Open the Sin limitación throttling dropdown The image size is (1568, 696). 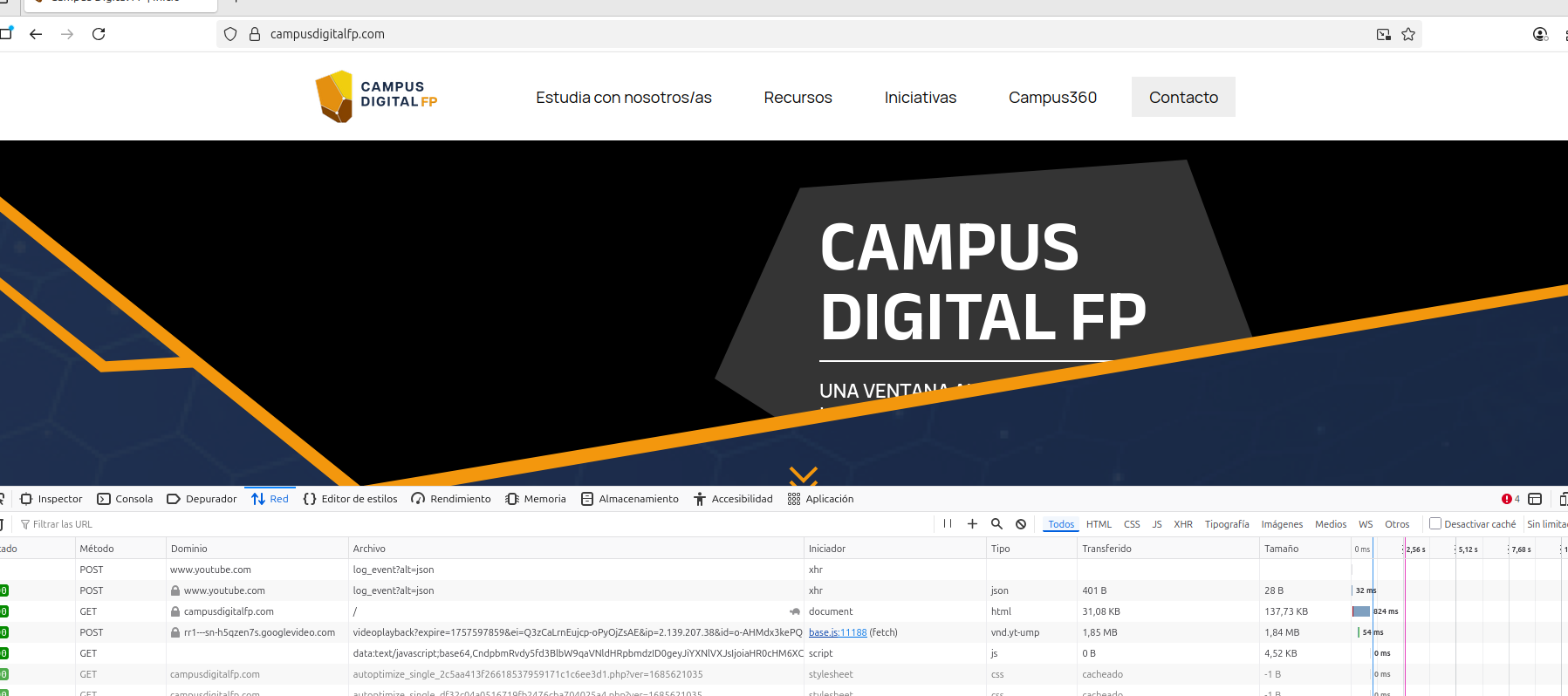coord(1546,524)
